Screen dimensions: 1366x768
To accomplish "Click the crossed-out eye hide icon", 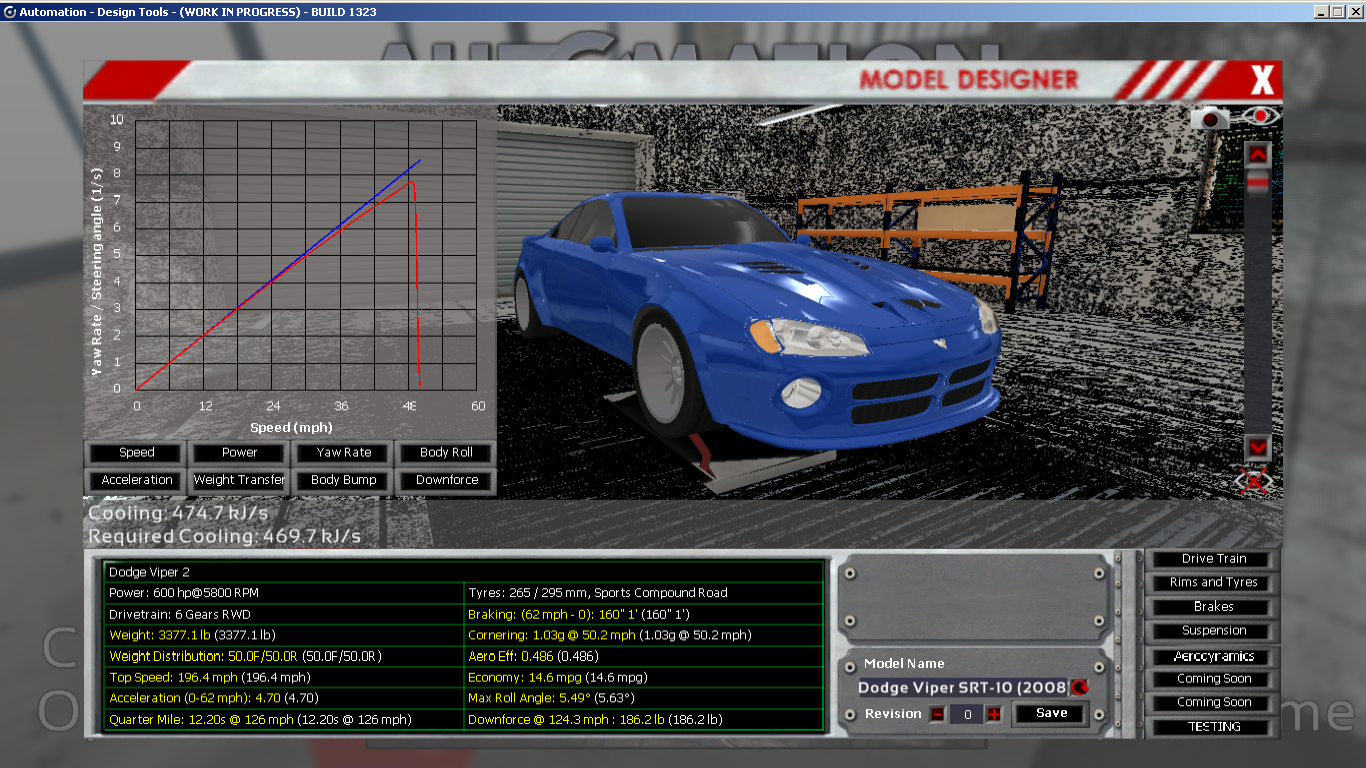I will (1254, 481).
